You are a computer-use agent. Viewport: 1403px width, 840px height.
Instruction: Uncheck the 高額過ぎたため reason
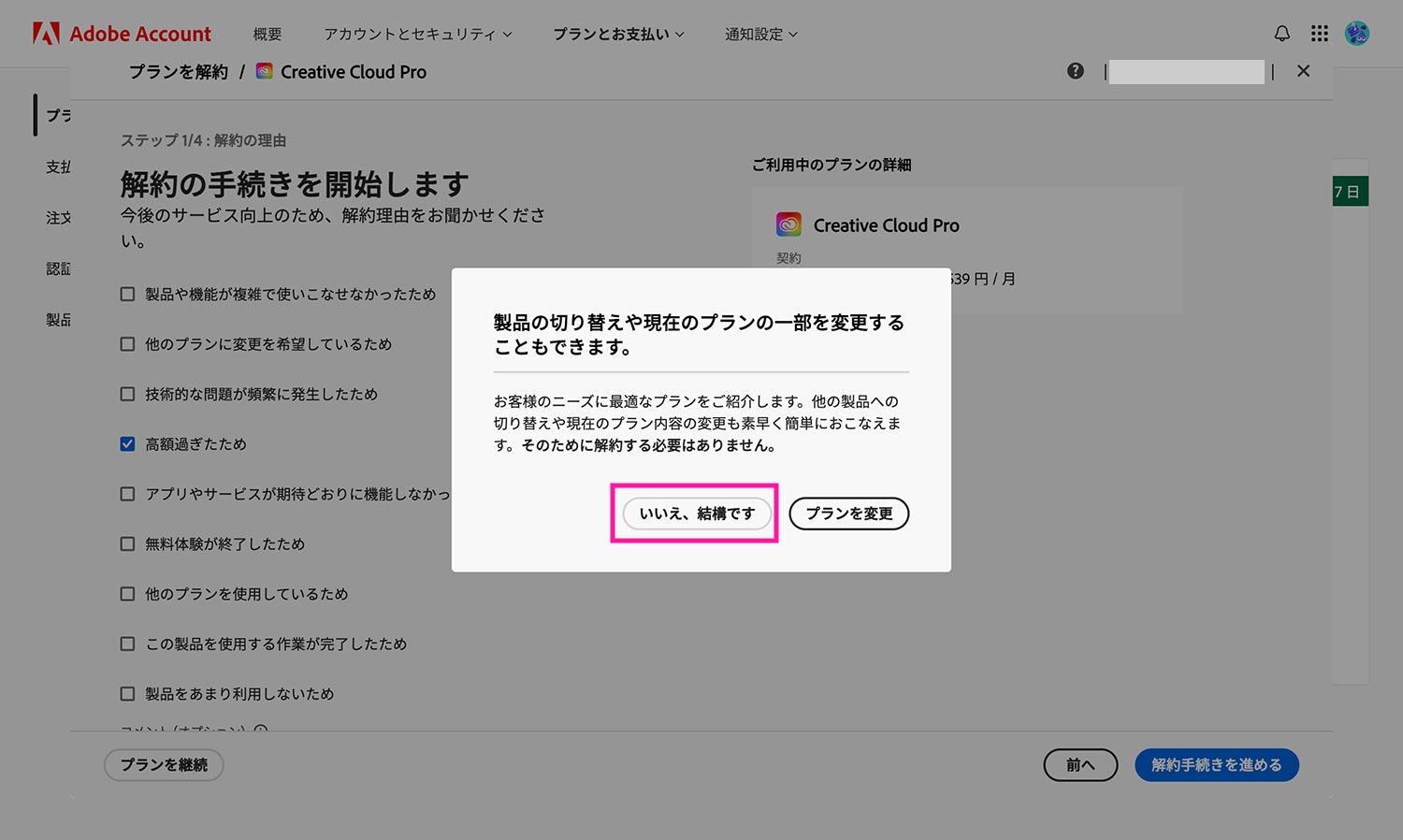click(x=127, y=443)
